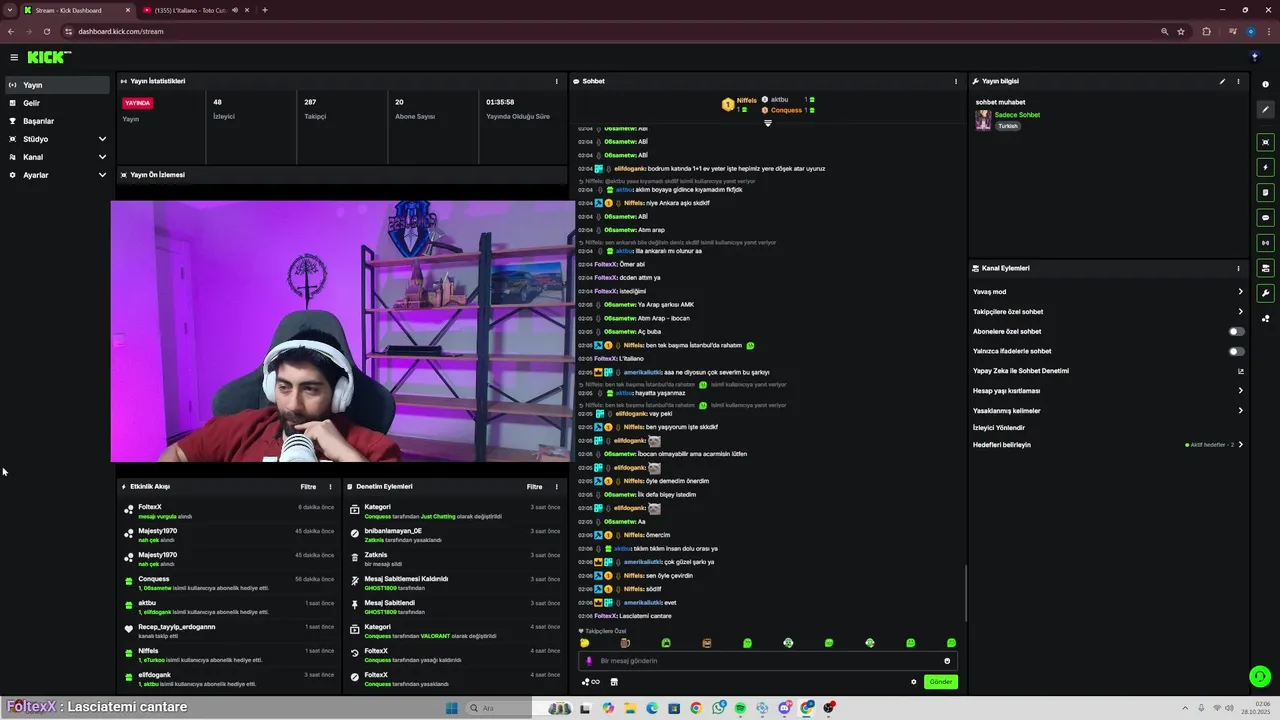
Task: Open a new browser tab
Action: [264, 10]
